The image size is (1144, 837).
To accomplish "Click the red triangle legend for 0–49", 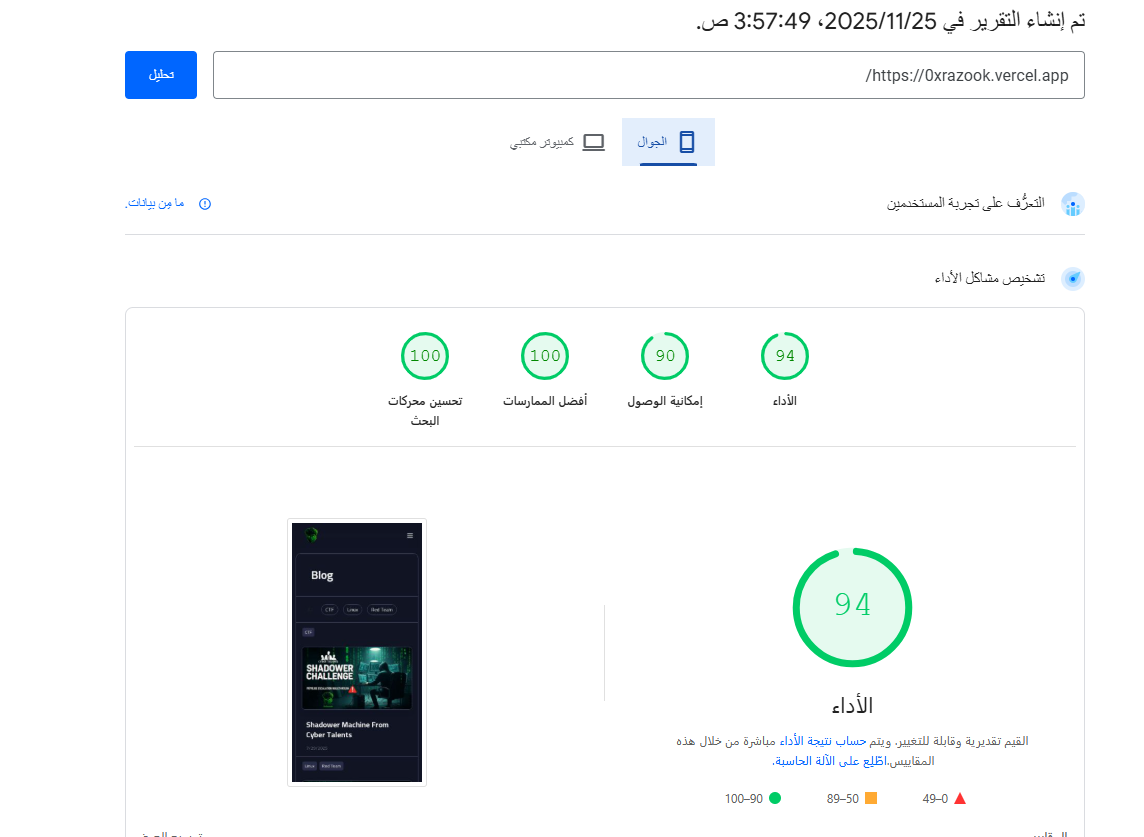I will coord(960,798).
